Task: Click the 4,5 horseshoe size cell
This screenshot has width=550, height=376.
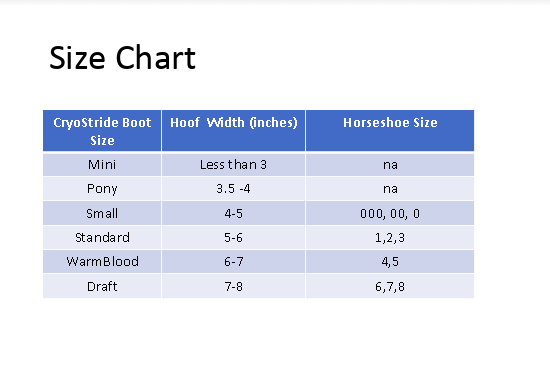Action: tap(390, 262)
